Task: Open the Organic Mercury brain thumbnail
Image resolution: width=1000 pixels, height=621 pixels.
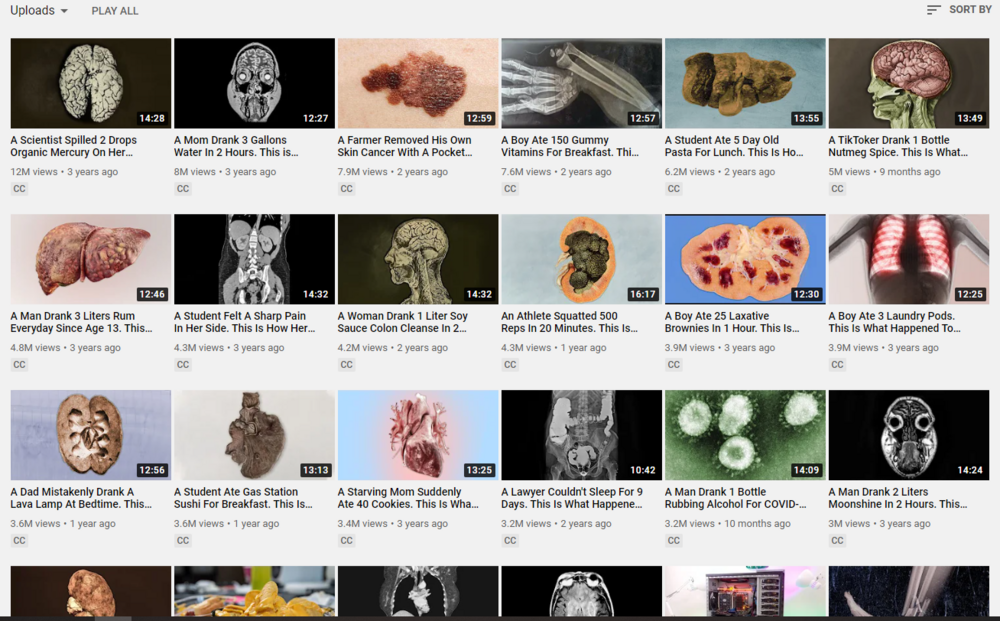Action: (91, 83)
